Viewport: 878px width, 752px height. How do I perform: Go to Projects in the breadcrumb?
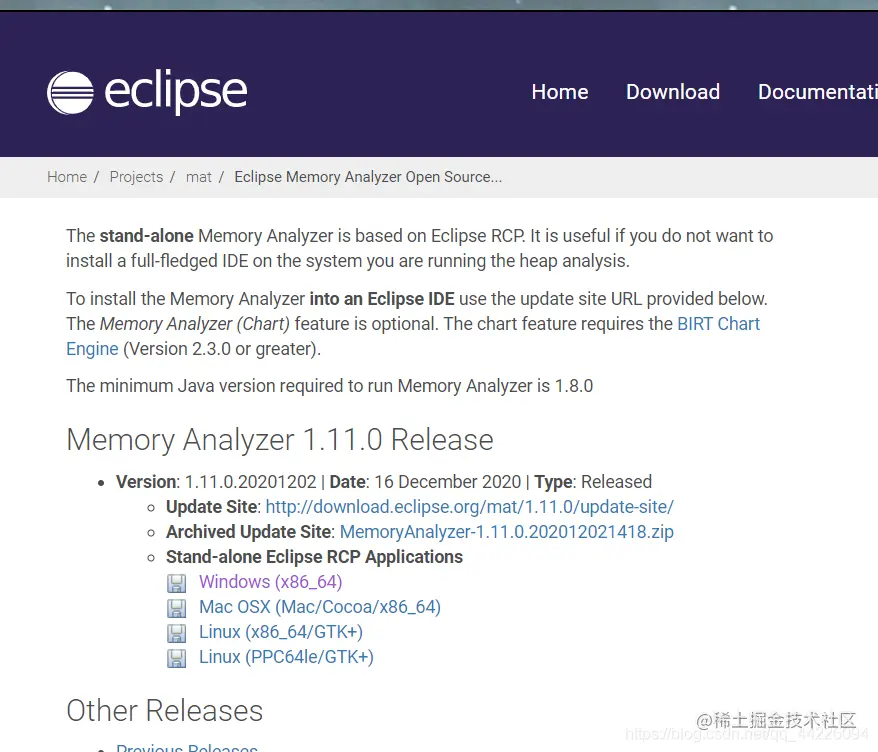(136, 177)
